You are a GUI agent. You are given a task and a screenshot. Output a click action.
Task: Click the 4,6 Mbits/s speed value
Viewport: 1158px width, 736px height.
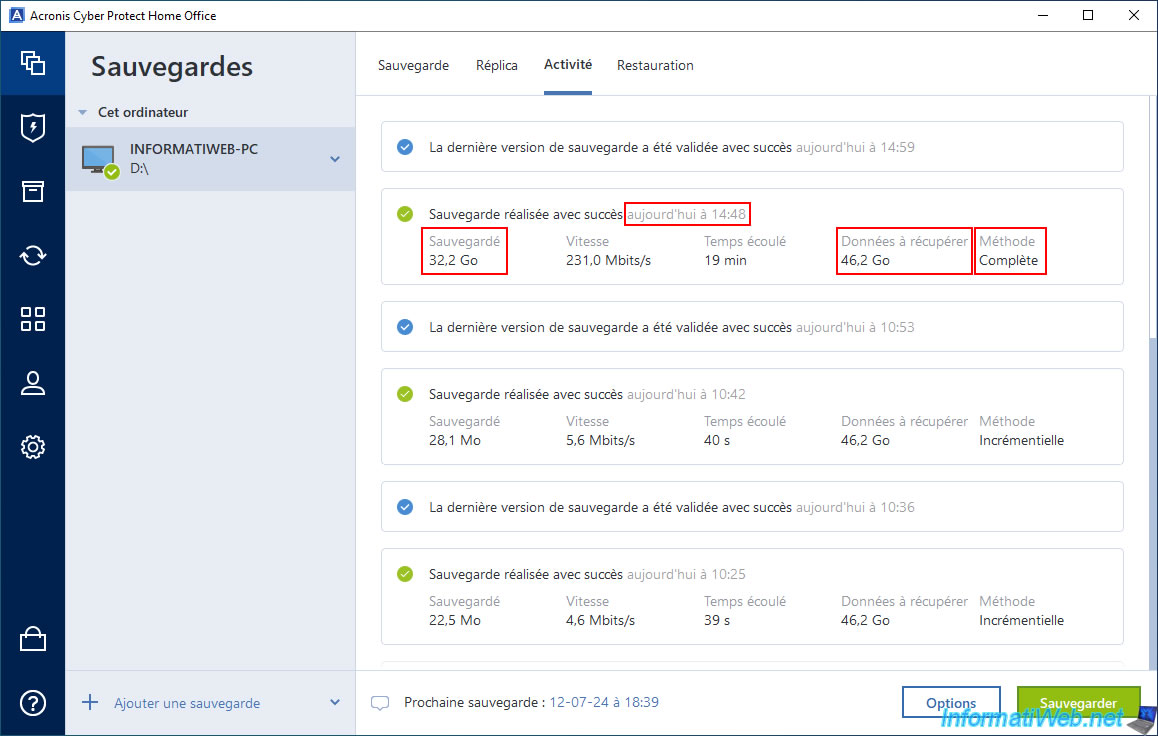coord(600,621)
